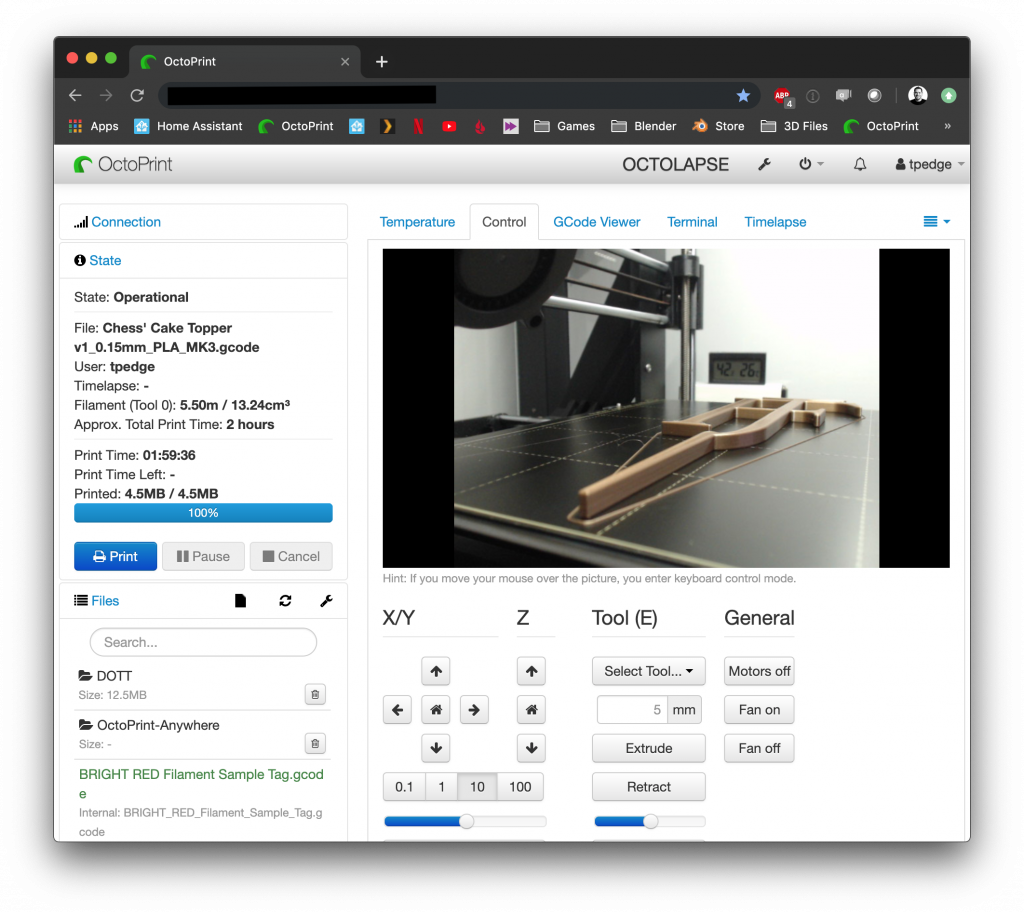This screenshot has width=1024, height=913.
Task: Delete the DOTT folder
Action: coord(315,694)
